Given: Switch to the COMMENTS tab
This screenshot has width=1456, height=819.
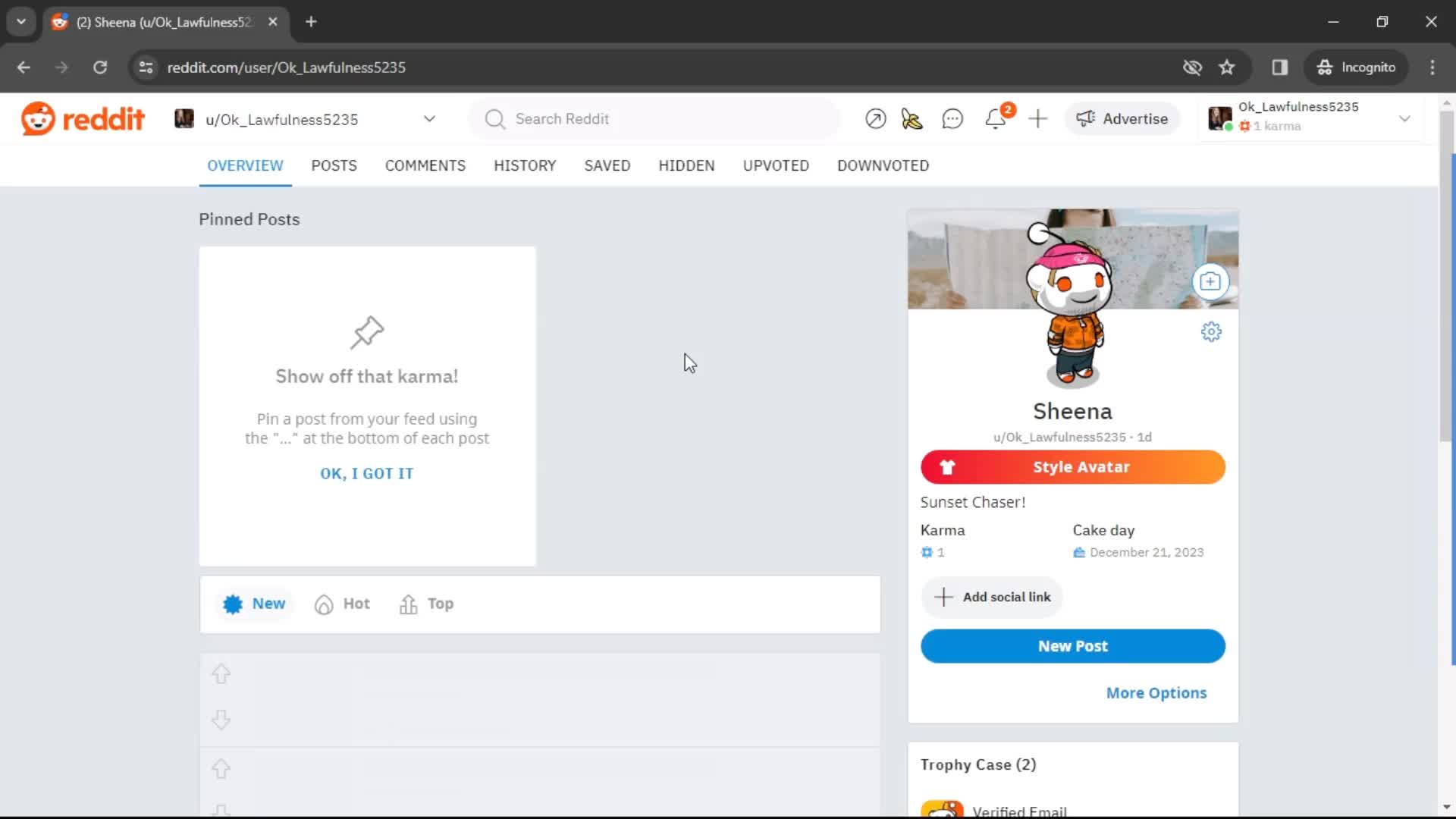Looking at the screenshot, I should tap(425, 165).
